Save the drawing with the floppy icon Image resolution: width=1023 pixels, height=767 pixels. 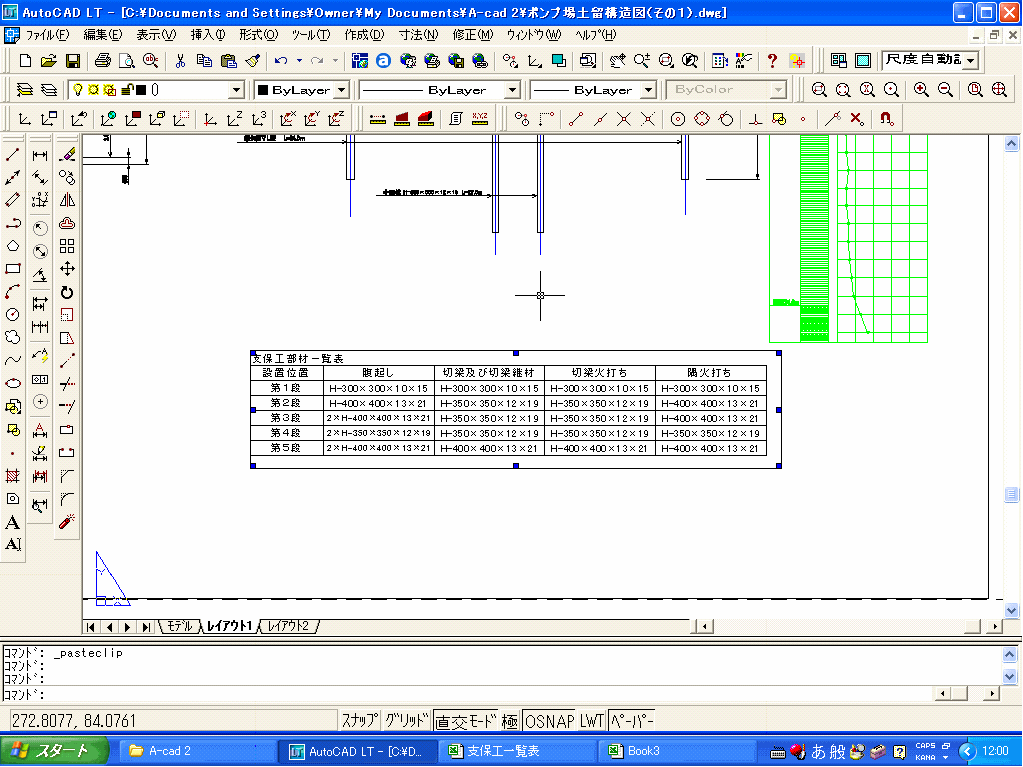click(72, 61)
